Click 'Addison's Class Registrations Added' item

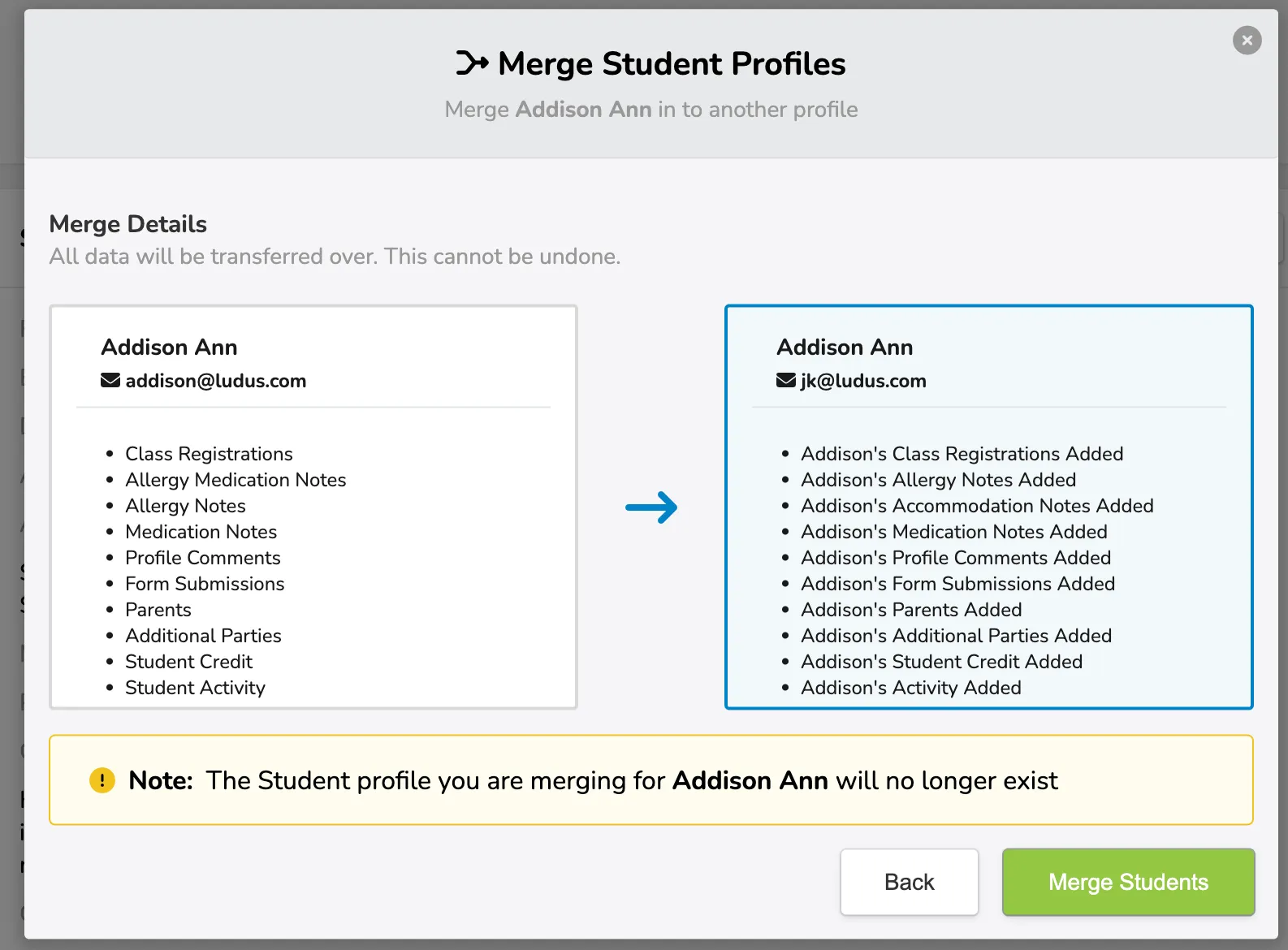(x=962, y=454)
